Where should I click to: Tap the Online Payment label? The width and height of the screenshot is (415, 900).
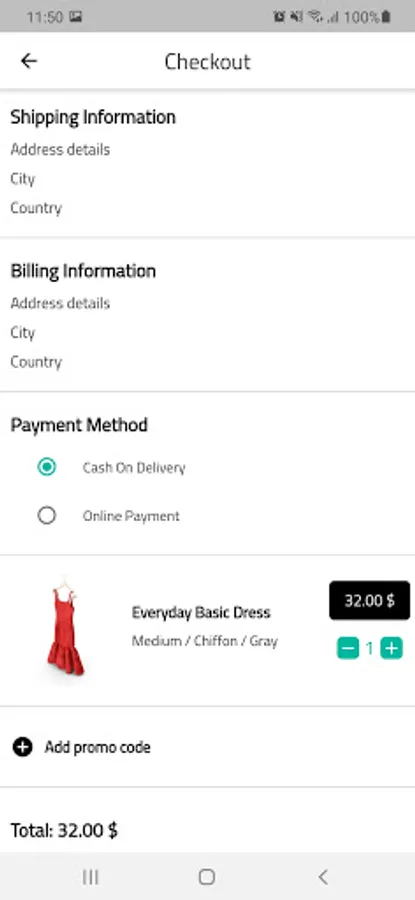click(x=131, y=516)
